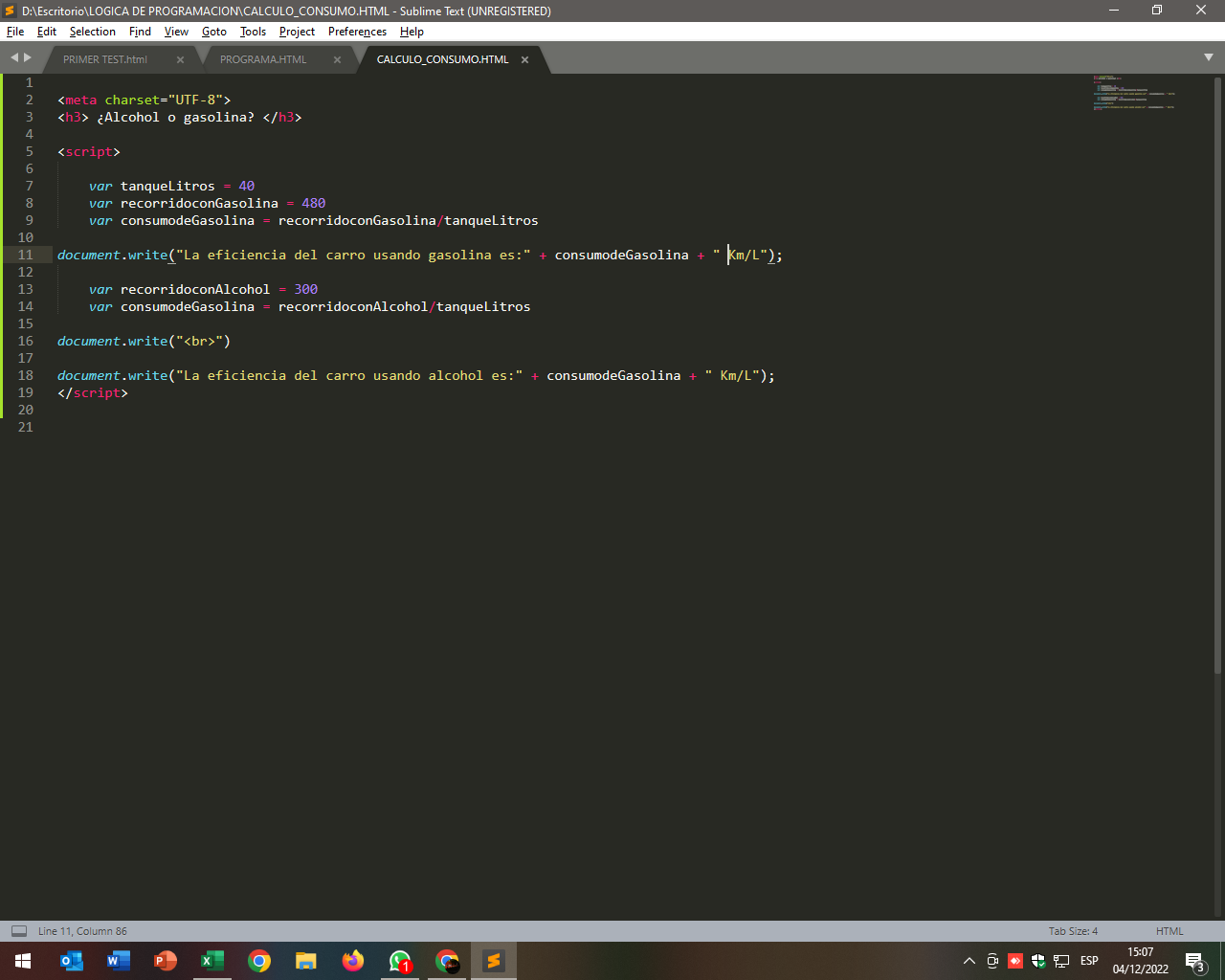Show hidden system tray icons
The image size is (1225, 980).
click(969, 961)
